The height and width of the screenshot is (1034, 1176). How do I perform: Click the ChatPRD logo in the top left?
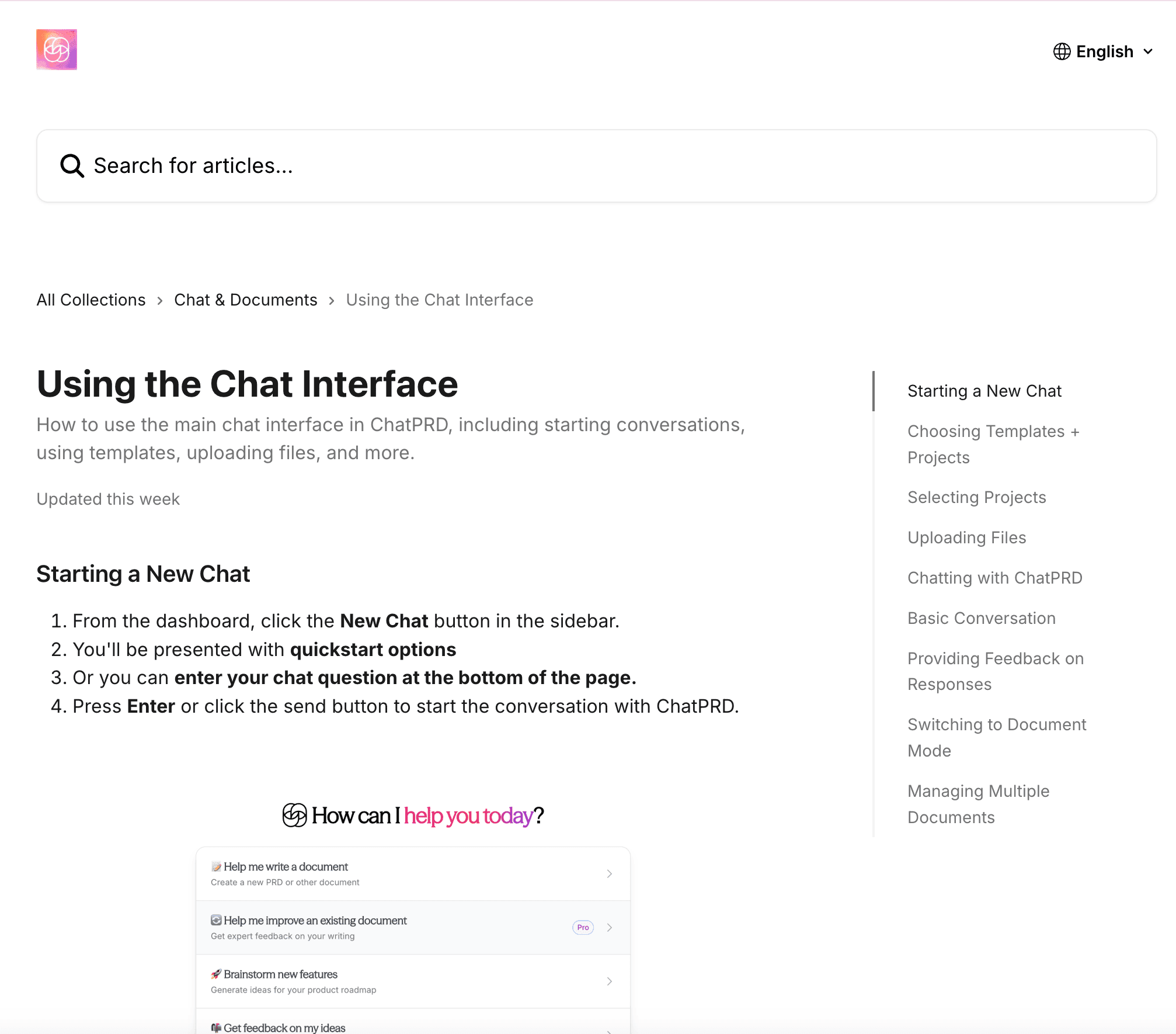(x=56, y=50)
